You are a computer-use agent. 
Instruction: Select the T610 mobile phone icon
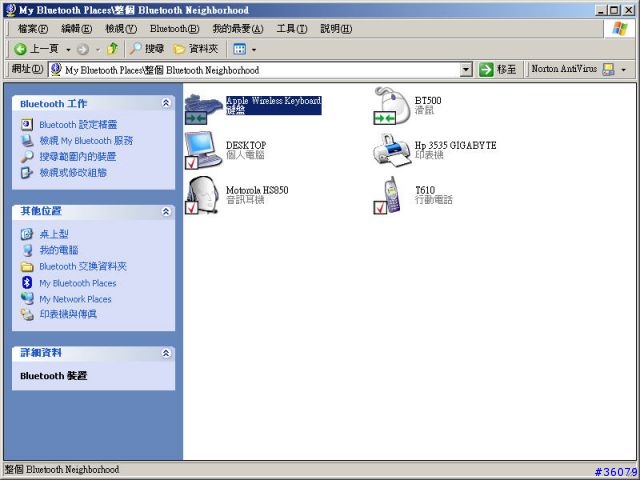(x=389, y=195)
